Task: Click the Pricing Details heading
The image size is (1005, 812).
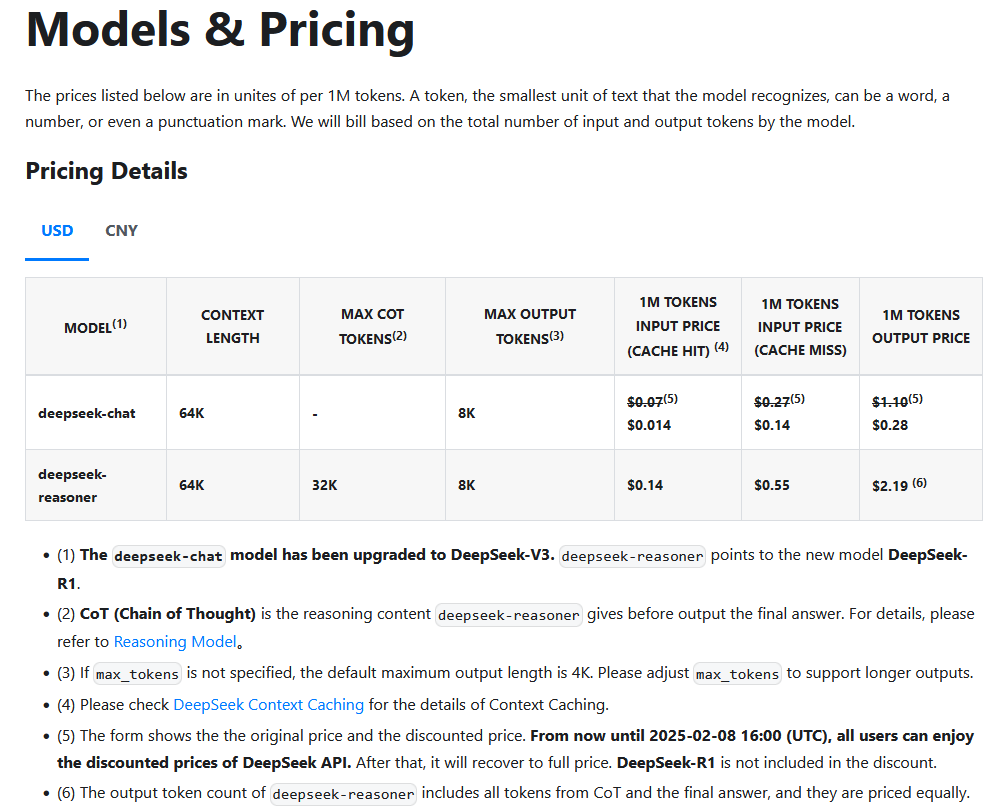Action: (x=106, y=171)
